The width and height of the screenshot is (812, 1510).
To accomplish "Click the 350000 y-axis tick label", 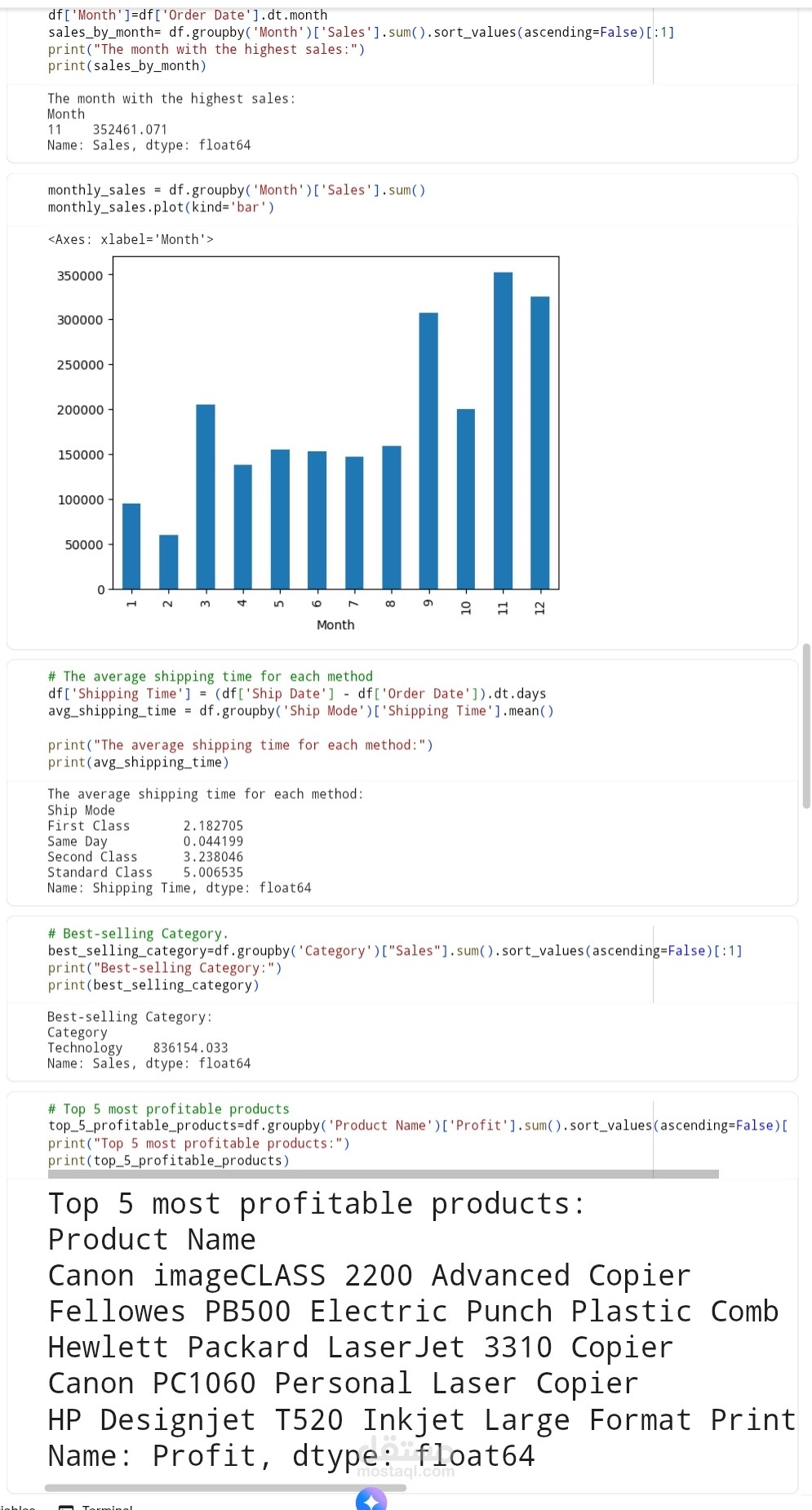I will [x=80, y=276].
